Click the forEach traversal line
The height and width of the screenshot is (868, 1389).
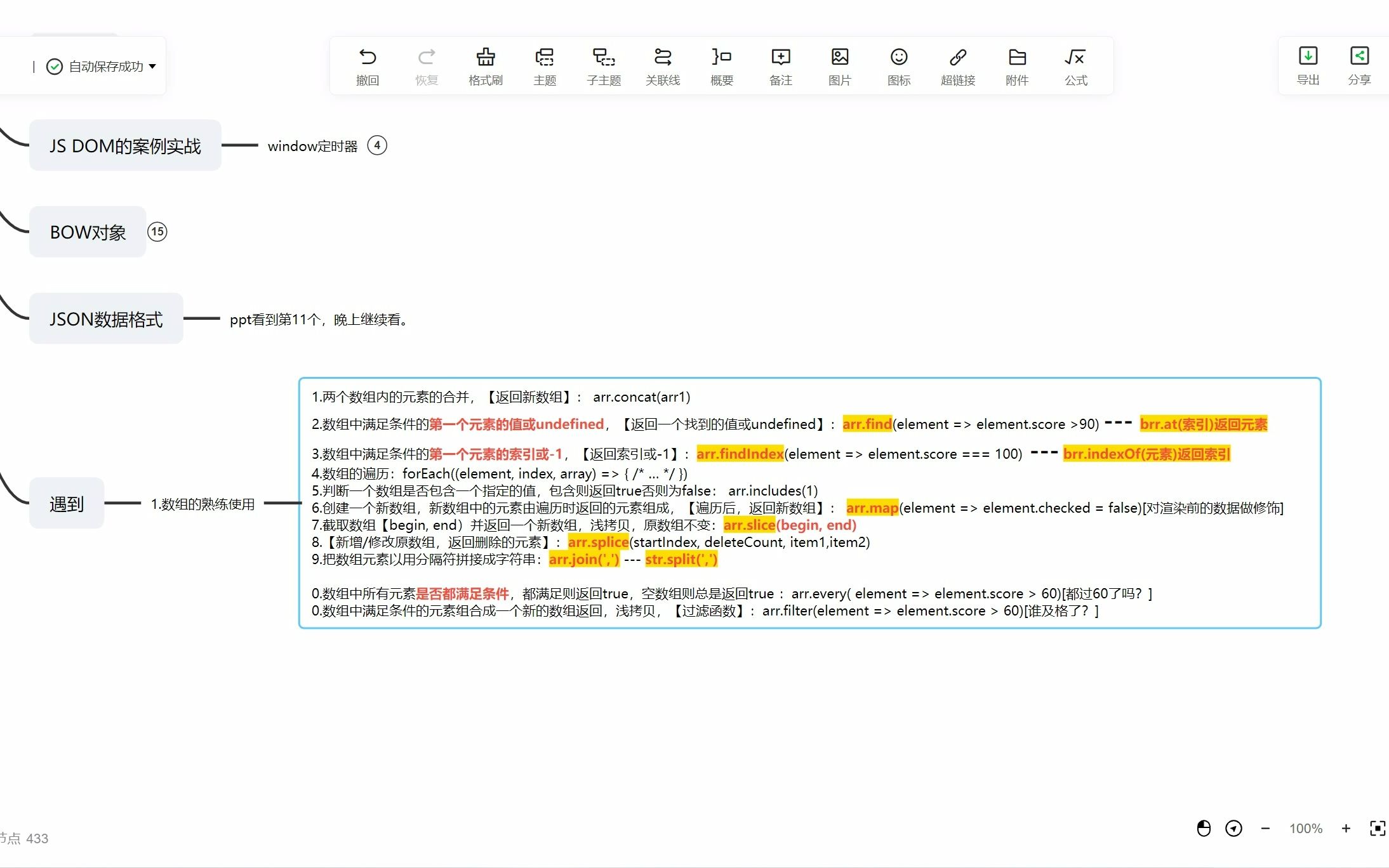pyautogui.click(x=500, y=473)
